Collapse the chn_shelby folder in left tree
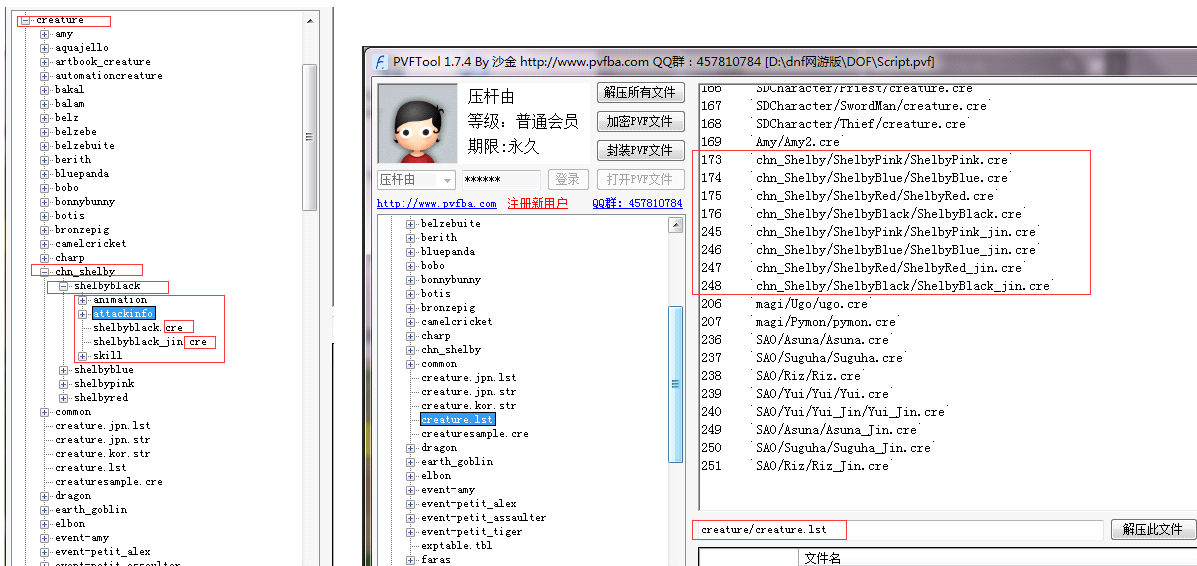The height and width of the screenshot is (566, 1197). click(44, 271)
